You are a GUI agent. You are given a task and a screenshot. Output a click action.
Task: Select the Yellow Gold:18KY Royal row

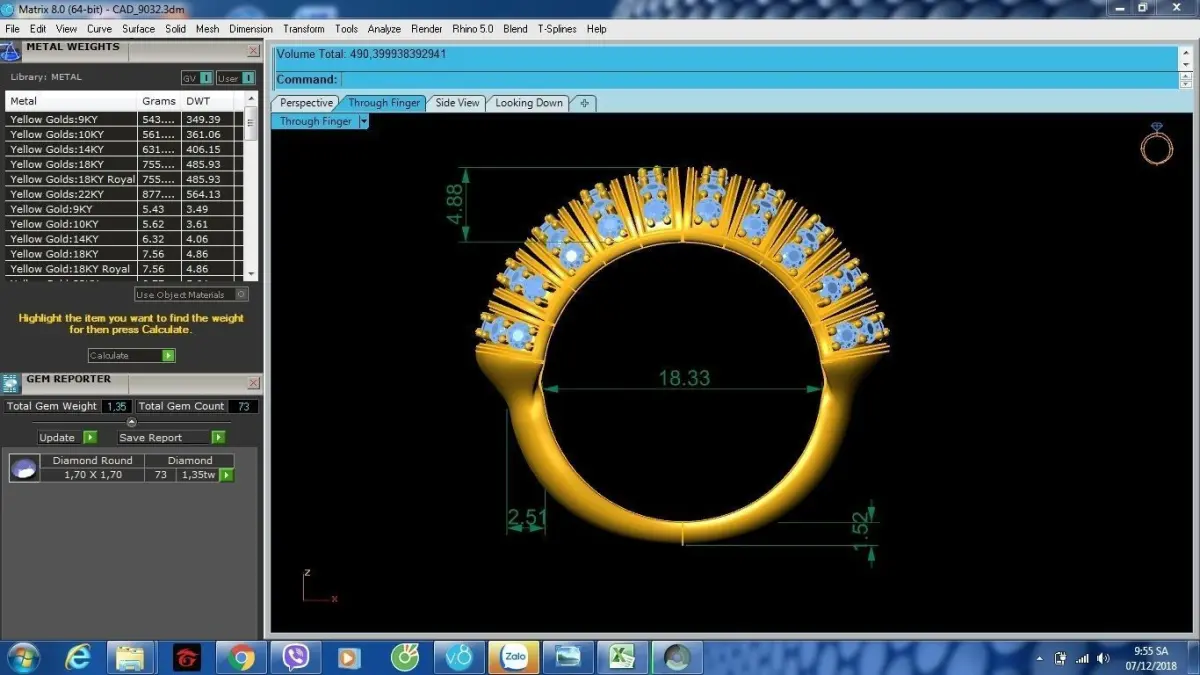(124, 269)
